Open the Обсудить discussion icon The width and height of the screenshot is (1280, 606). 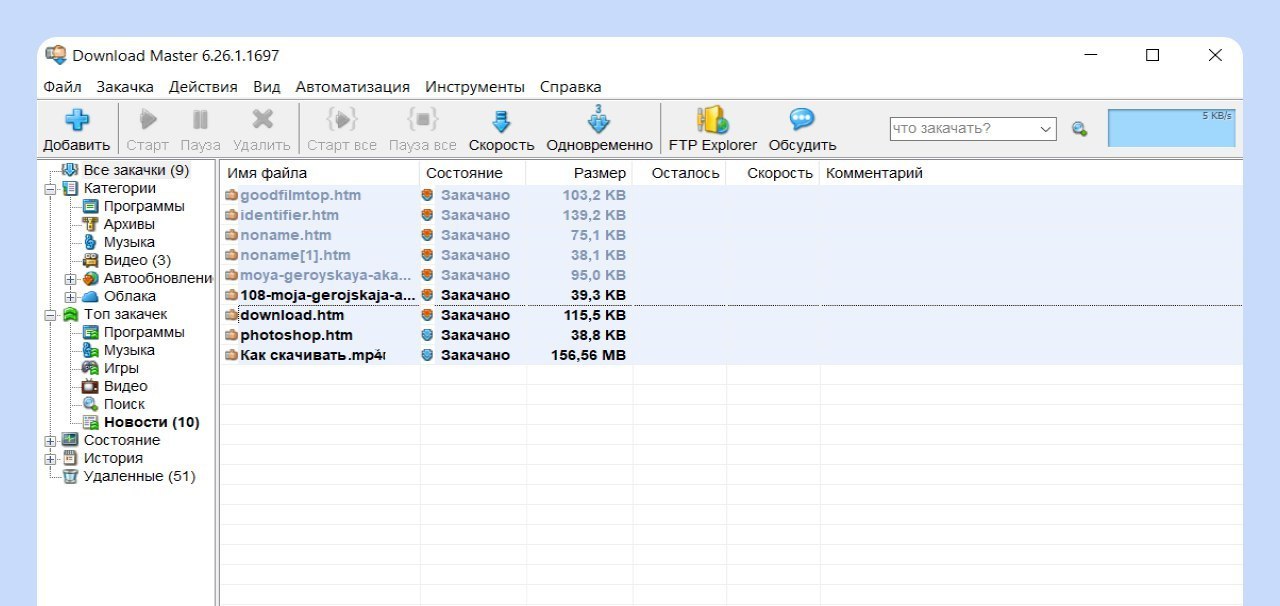coord(802,121)
